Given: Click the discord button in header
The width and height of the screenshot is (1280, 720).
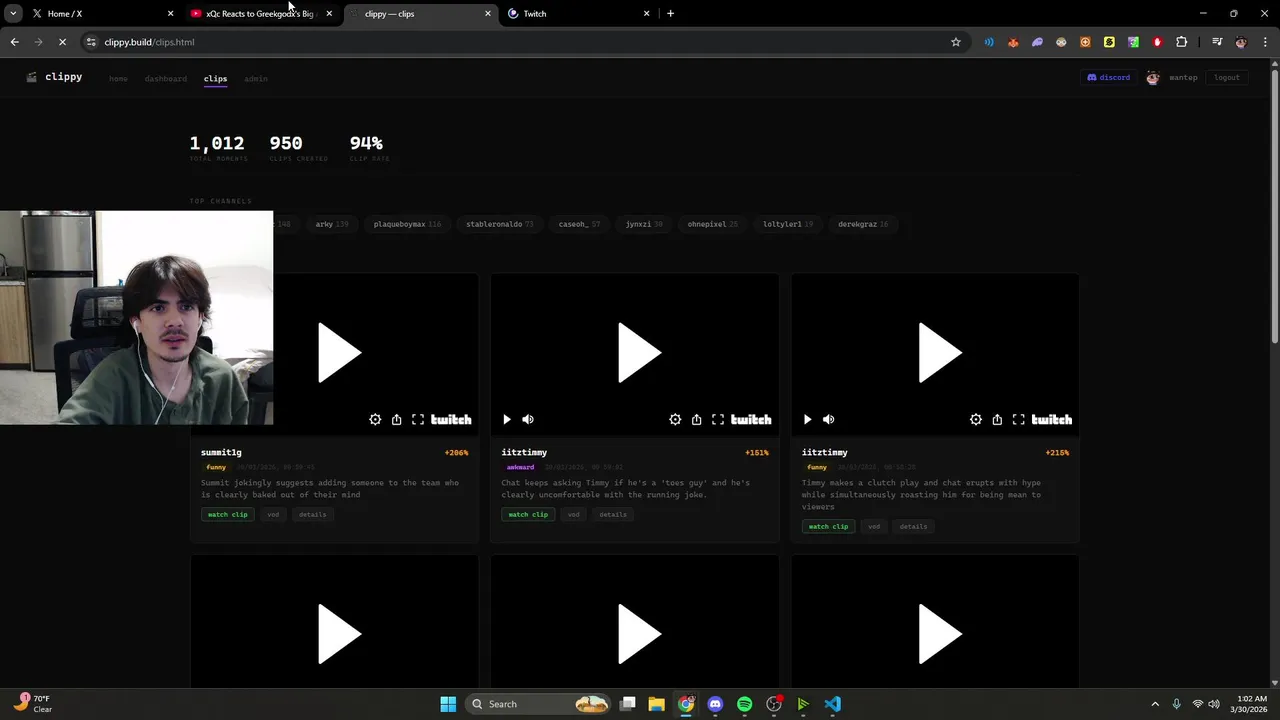Looking at the screenshot, I should point(1108,78).
